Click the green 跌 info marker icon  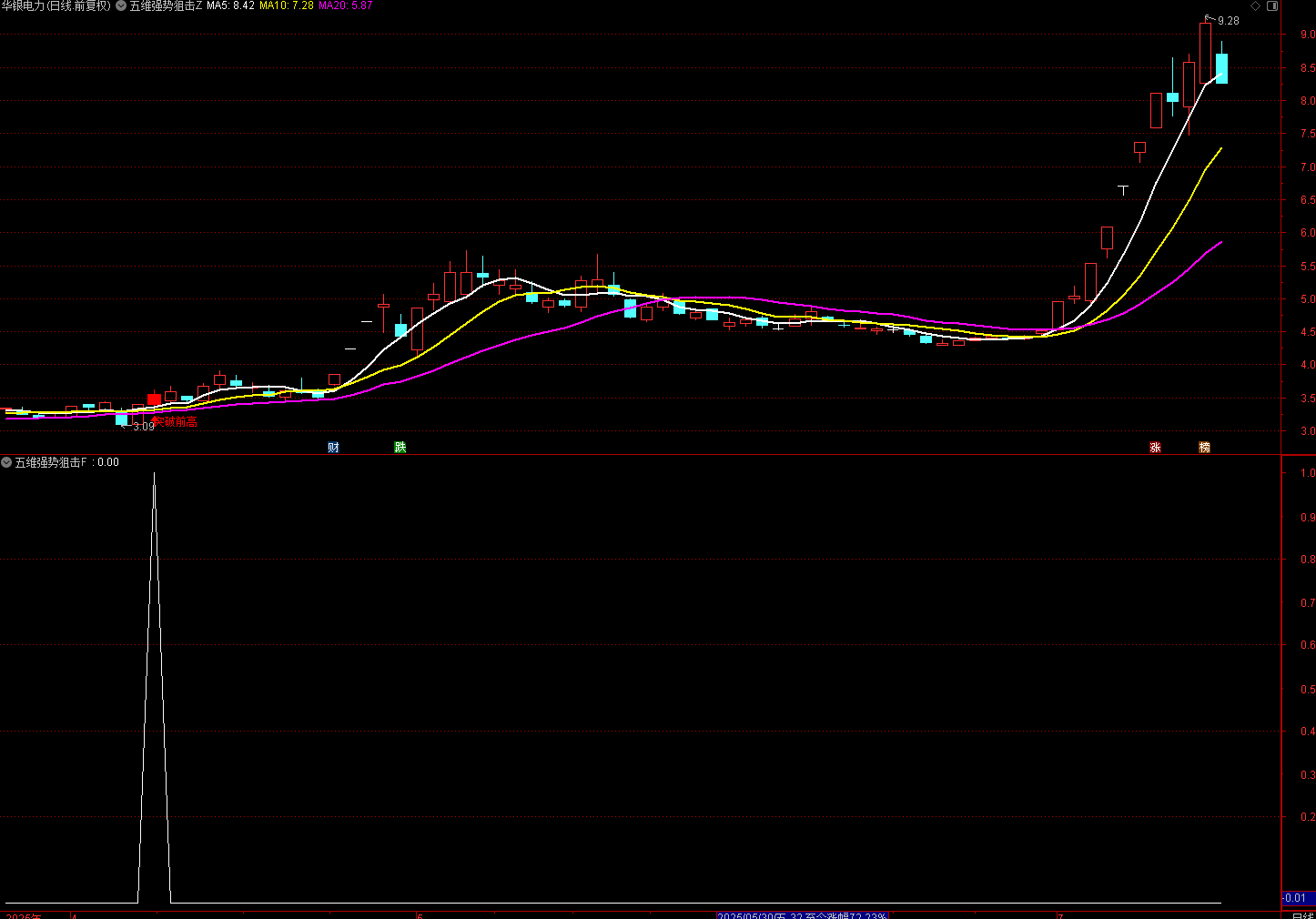pos(400,447)
